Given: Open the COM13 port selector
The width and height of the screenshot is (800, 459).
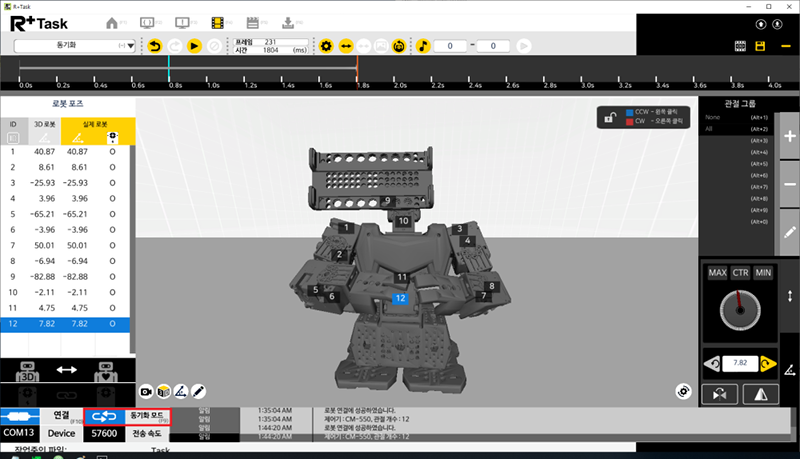Looking at the screenshot, I should pyautogui.click(x=19, y=434).
